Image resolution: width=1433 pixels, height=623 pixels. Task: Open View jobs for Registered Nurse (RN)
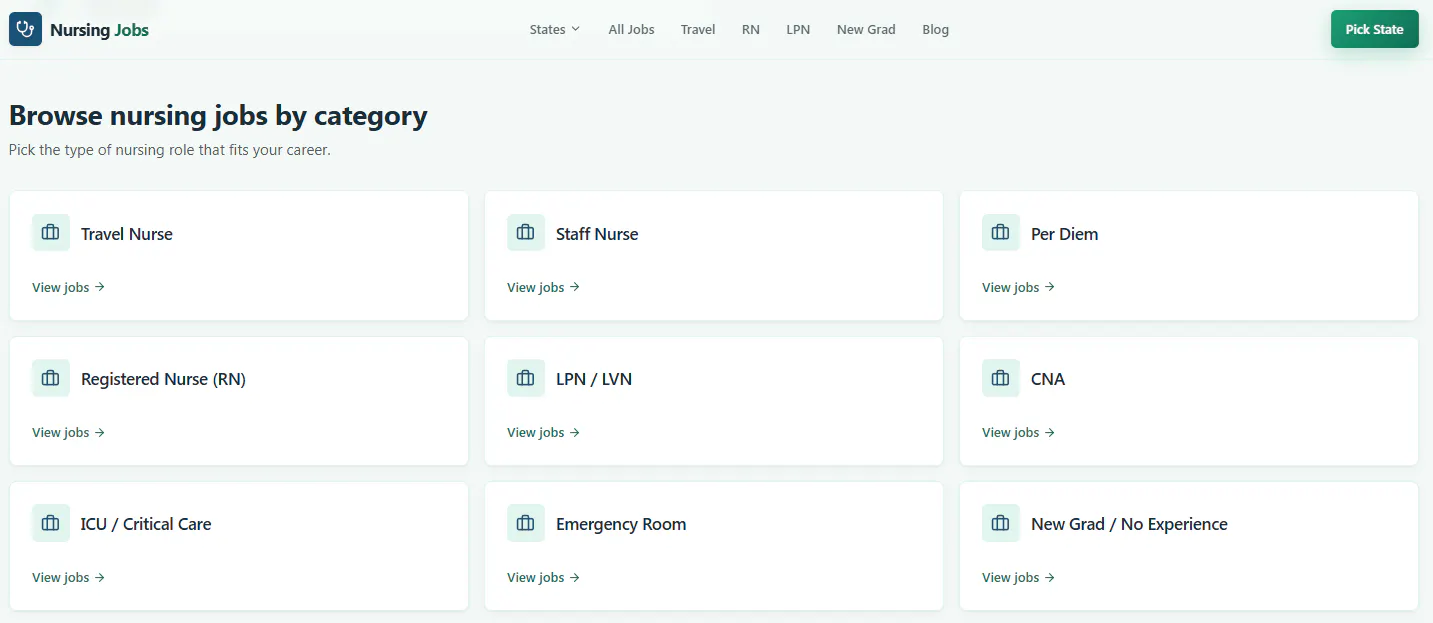click(x=69, y=432)
